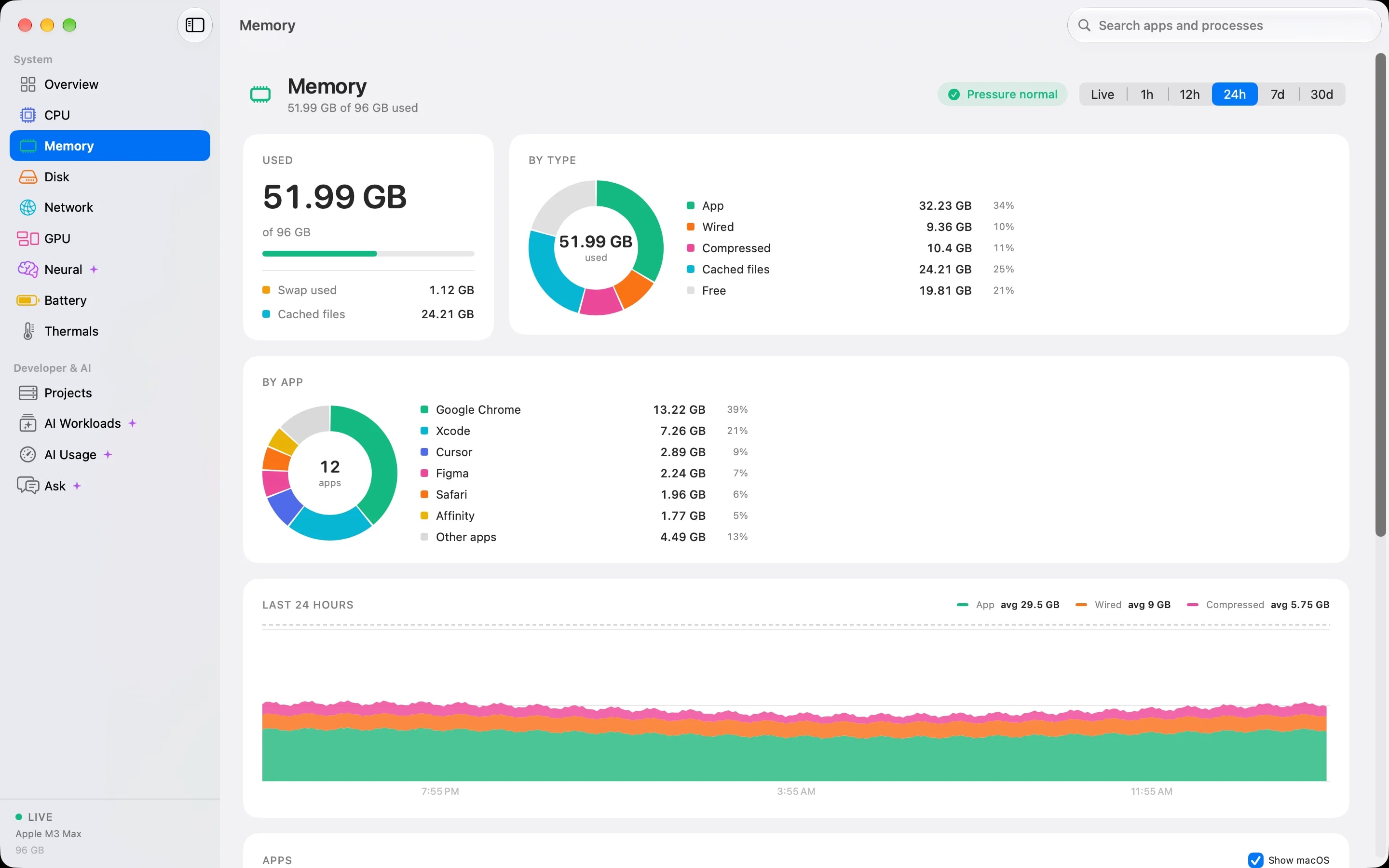Open AI Workloads via its sidebar icon
Viewport: 1389px width, 868px height.
pos(27,423)
